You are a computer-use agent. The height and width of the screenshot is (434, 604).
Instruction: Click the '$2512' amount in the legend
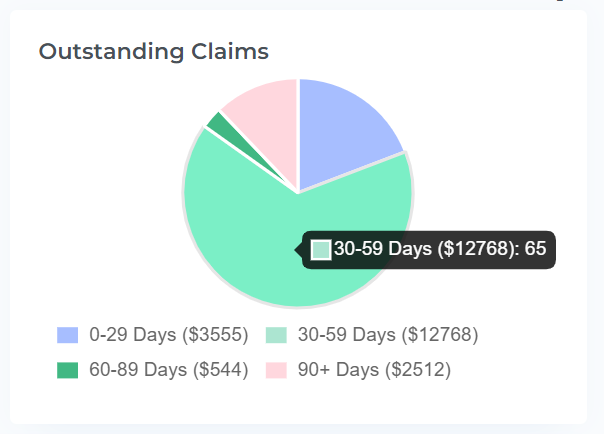(x=419, y=370)
